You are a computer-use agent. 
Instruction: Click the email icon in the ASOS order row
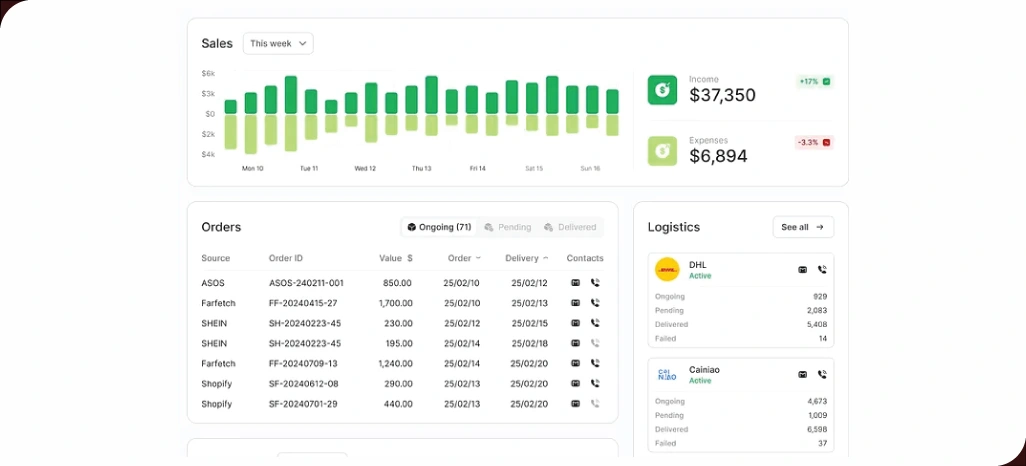coord(575,283)
